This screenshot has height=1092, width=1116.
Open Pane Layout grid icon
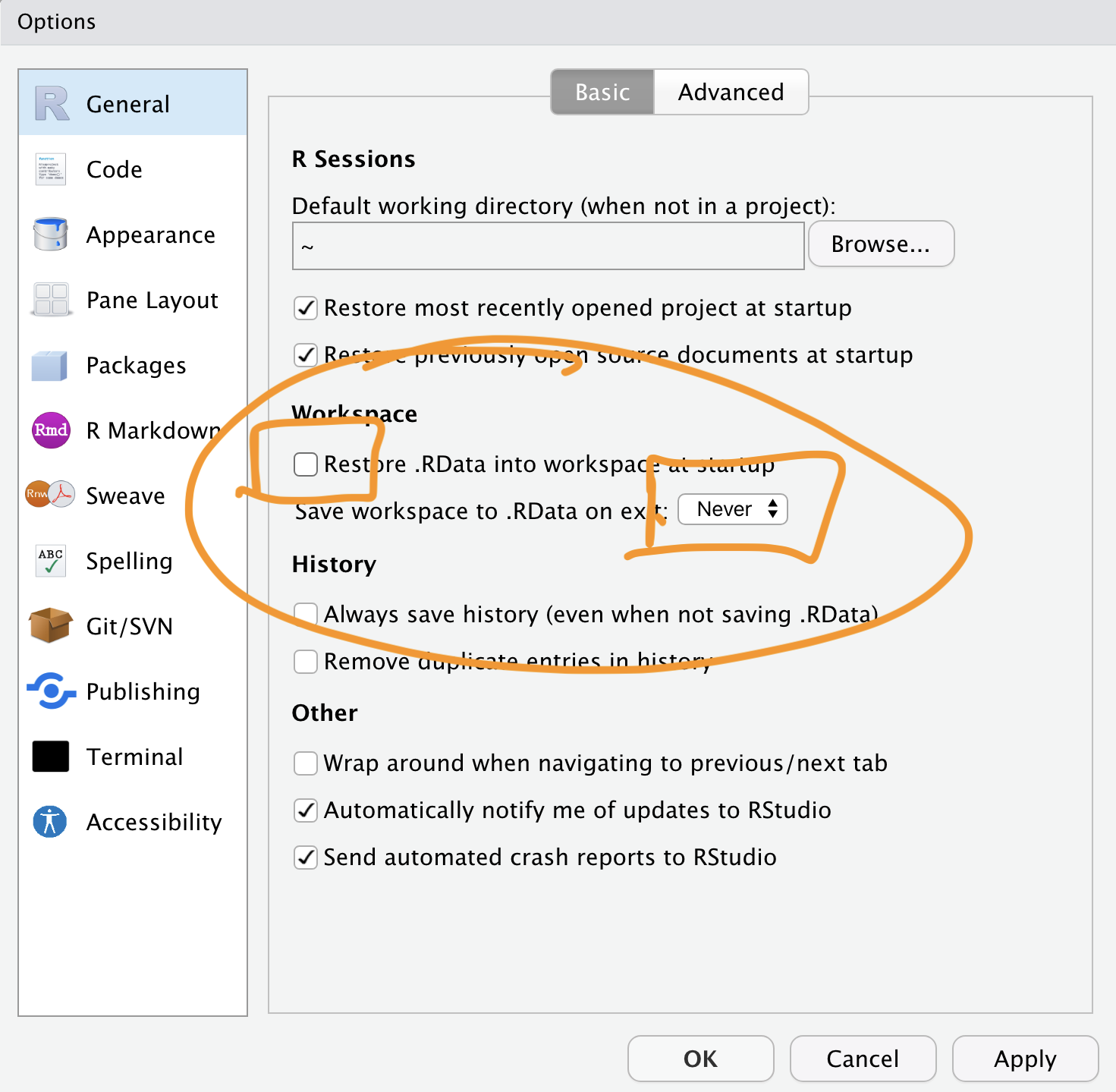[50, 300]
